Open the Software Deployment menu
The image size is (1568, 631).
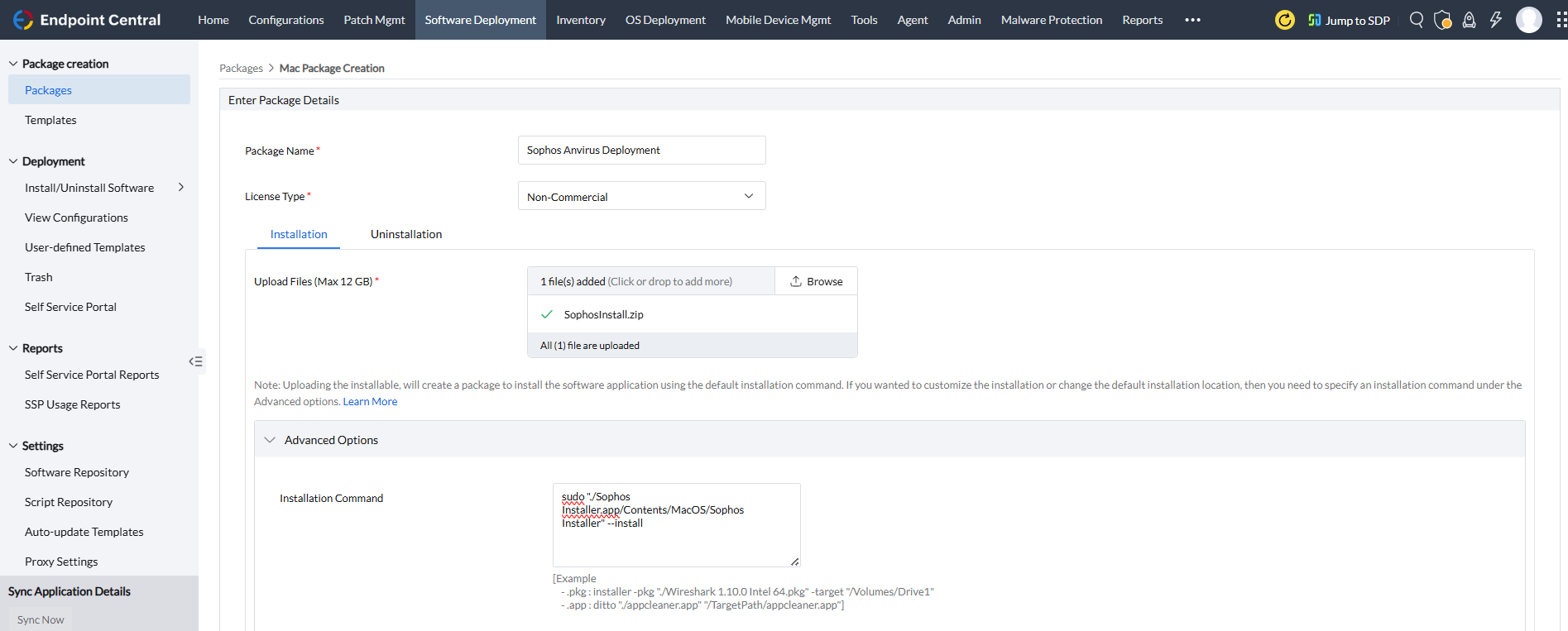click(481, 20)
